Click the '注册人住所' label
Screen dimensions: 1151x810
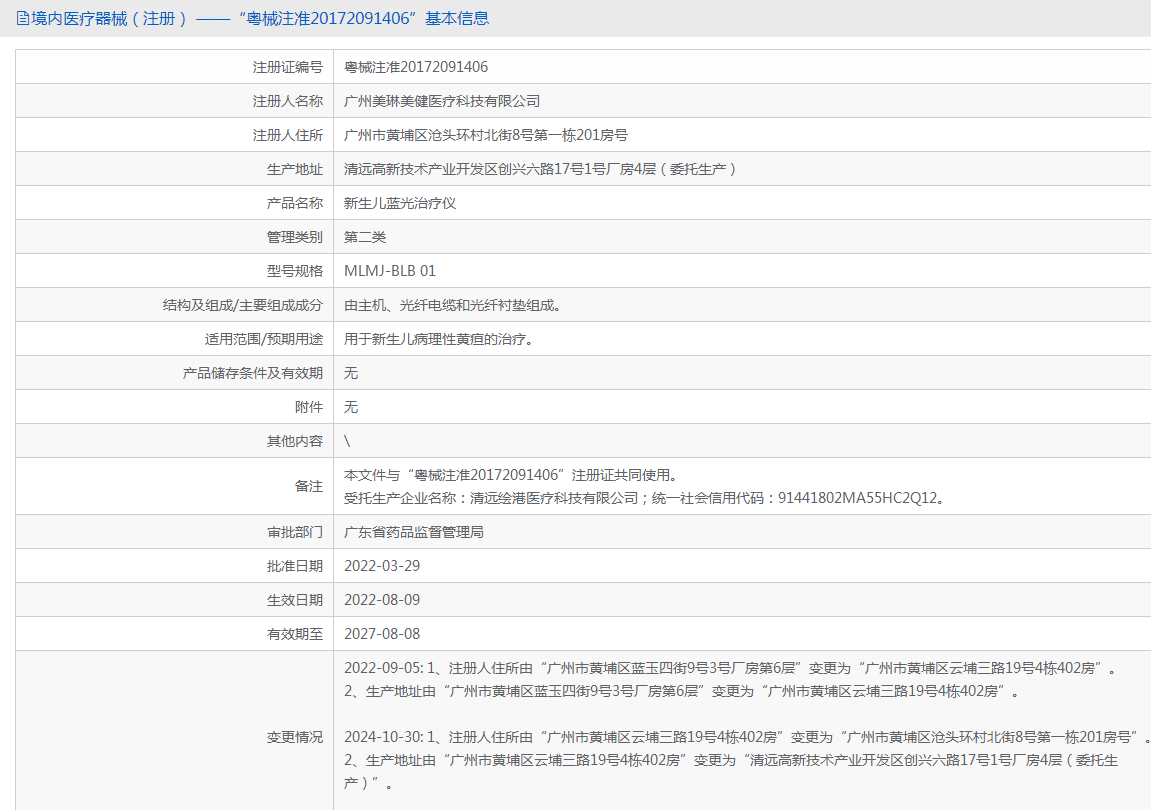click(x=288, y=135)
